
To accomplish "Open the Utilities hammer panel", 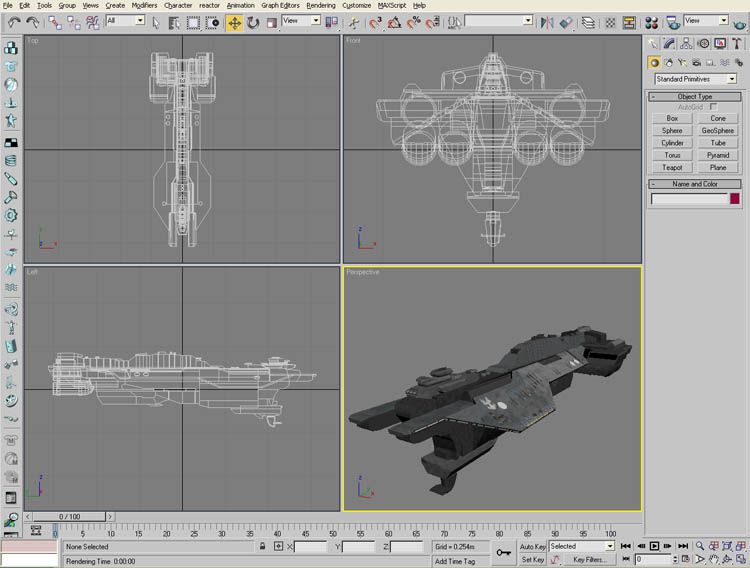I will (x=738, y=43).
